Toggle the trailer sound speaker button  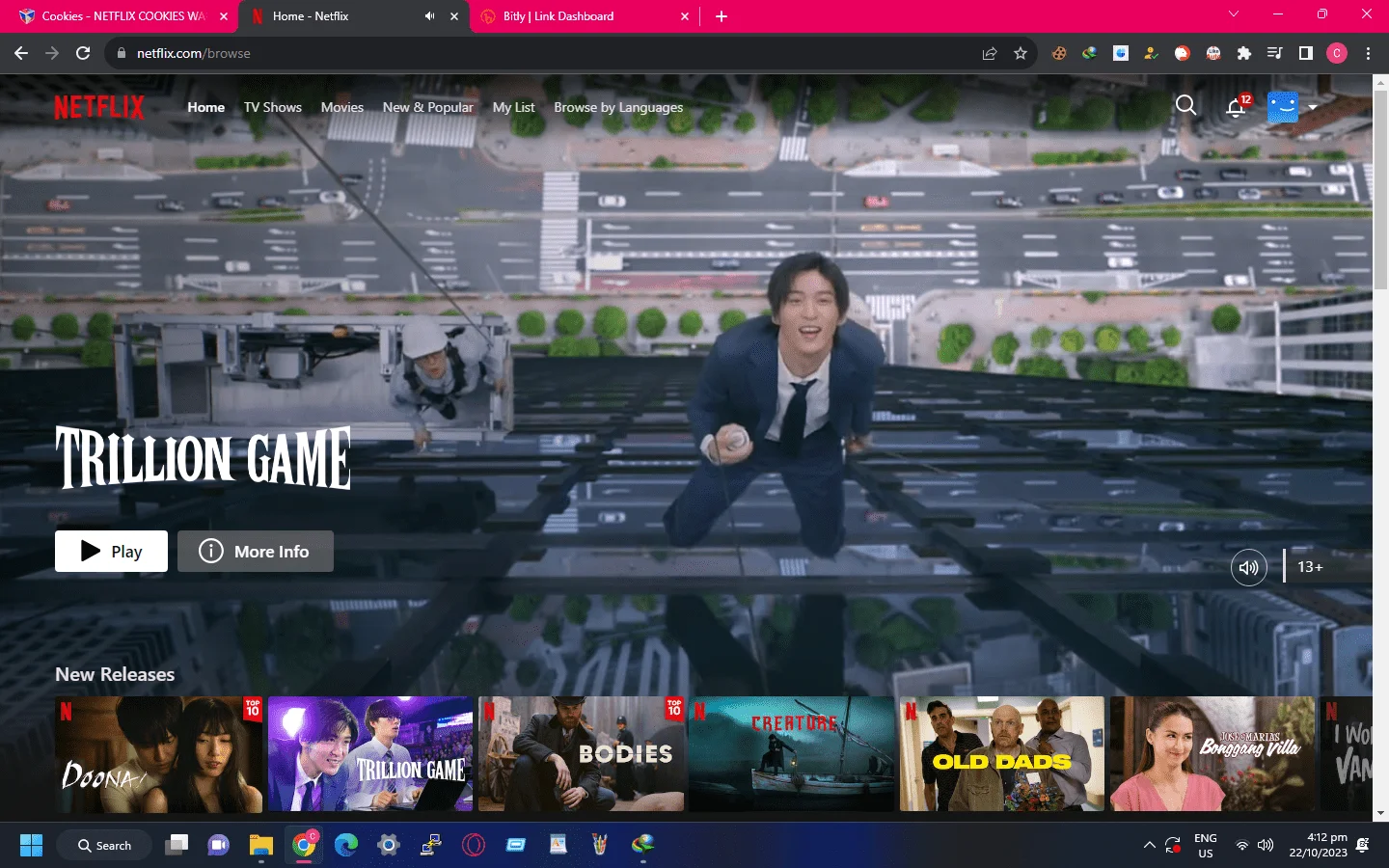pyautogui.click(x=1249, y=567)
